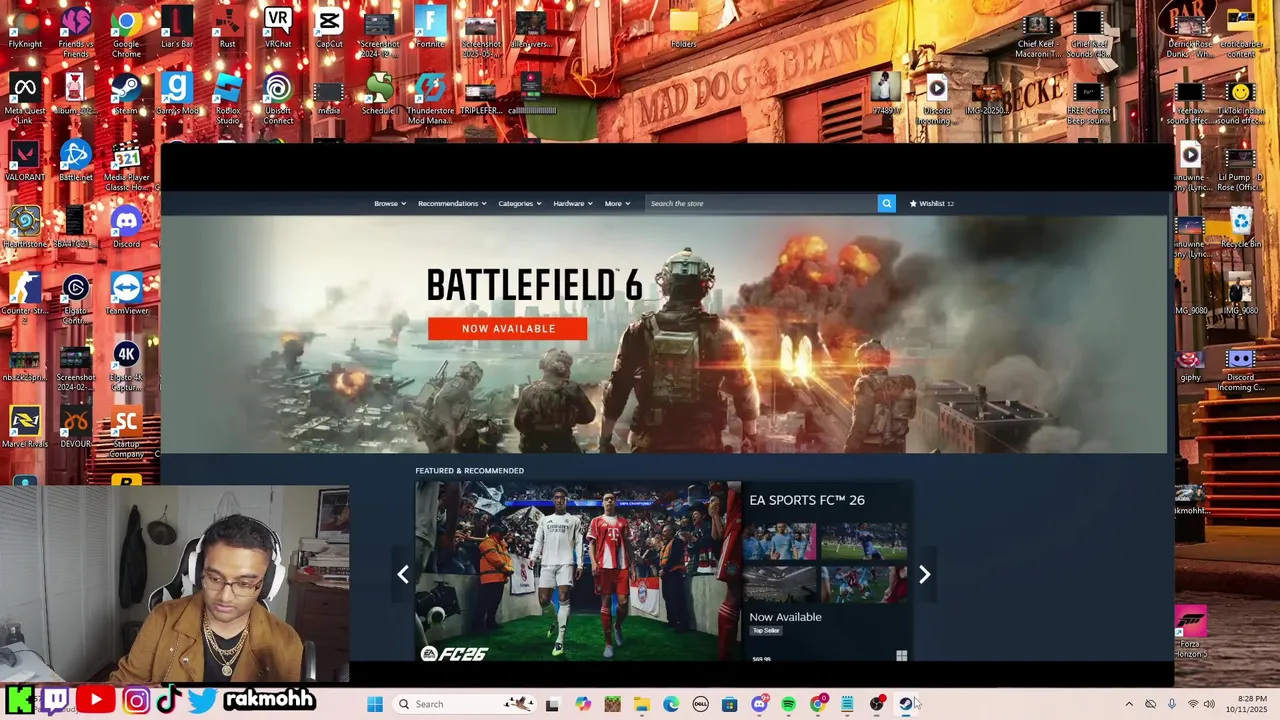Select the CapCut desktop shortcut
Viewport: 1280px width, 720px height.
pyautogui.click(x=329, y=28)
